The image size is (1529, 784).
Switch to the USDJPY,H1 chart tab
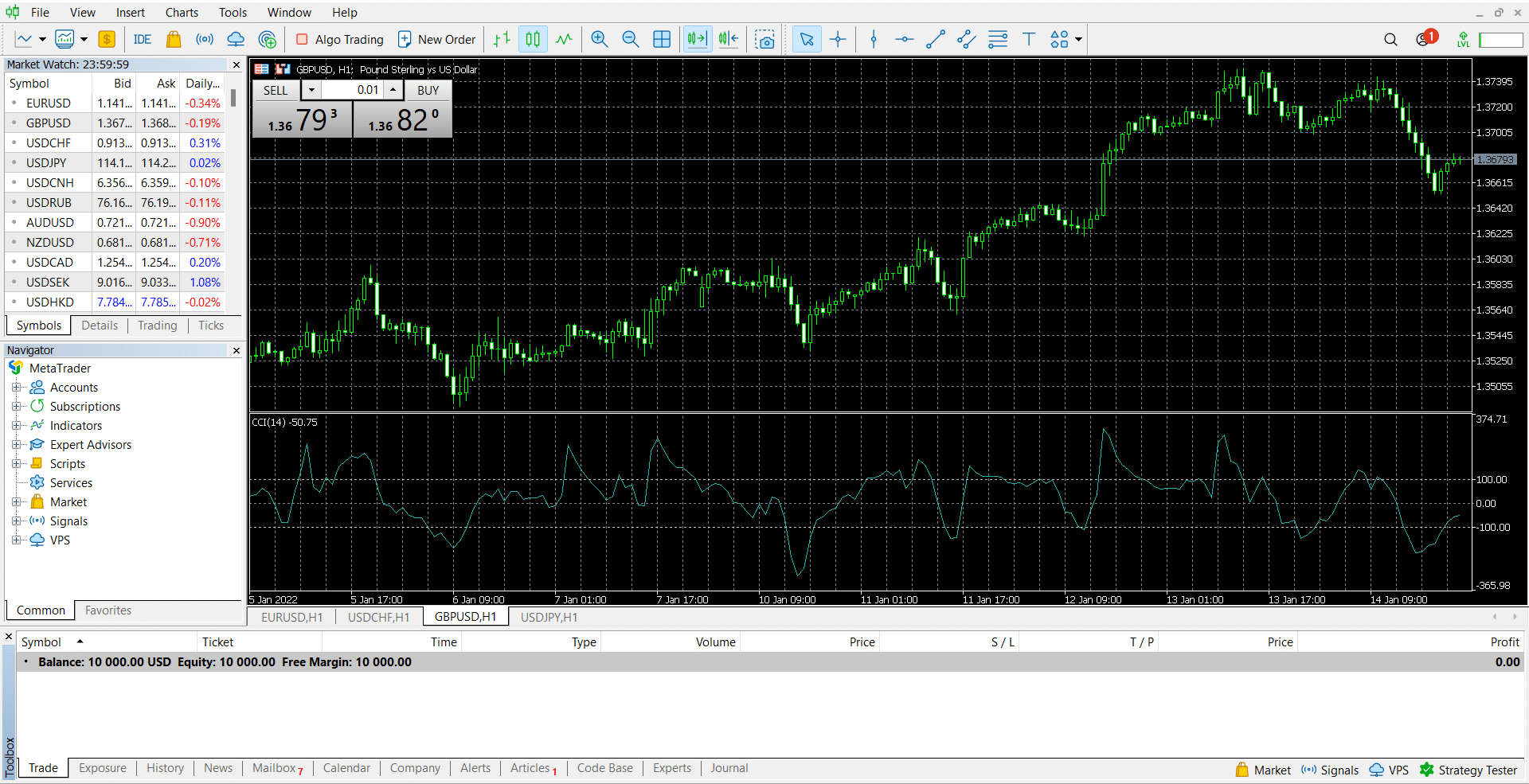click(x=549, y=616)
